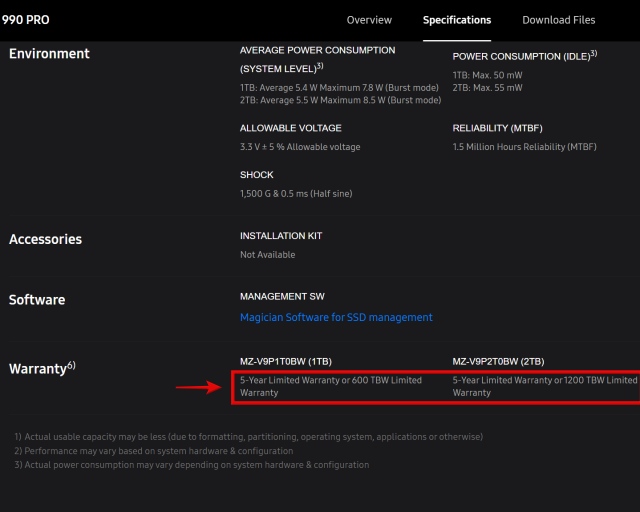This screenshot has width=640, height=512.
Task: Click the Software section heading
Action: coord(37,300)
